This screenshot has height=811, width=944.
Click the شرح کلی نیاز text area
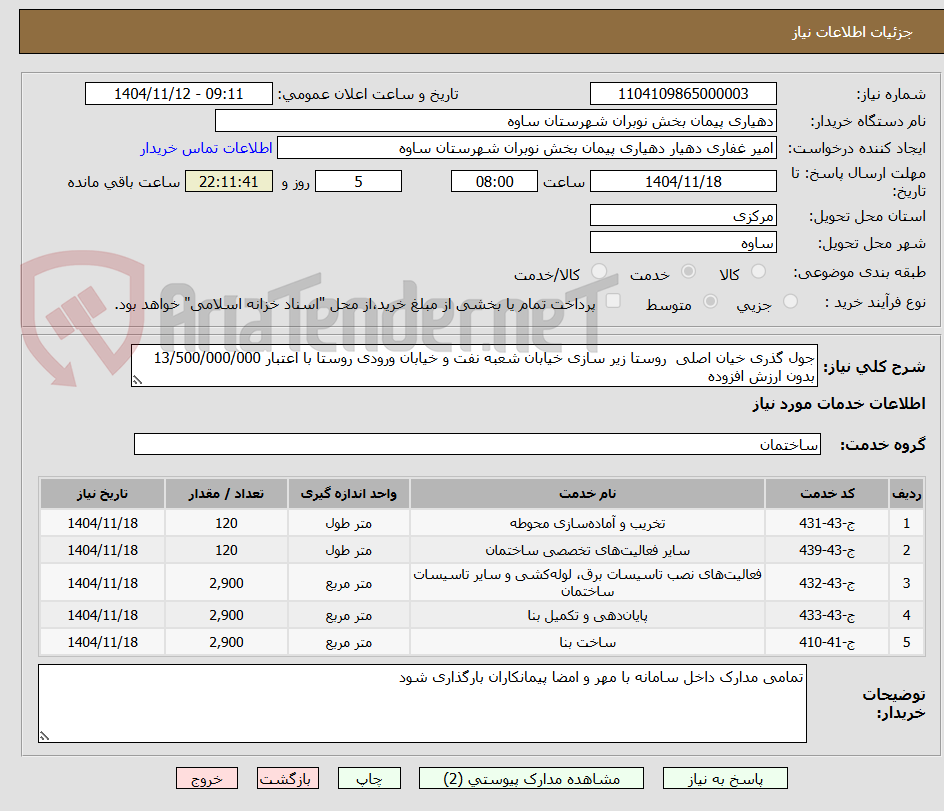[x=474, y=366]
